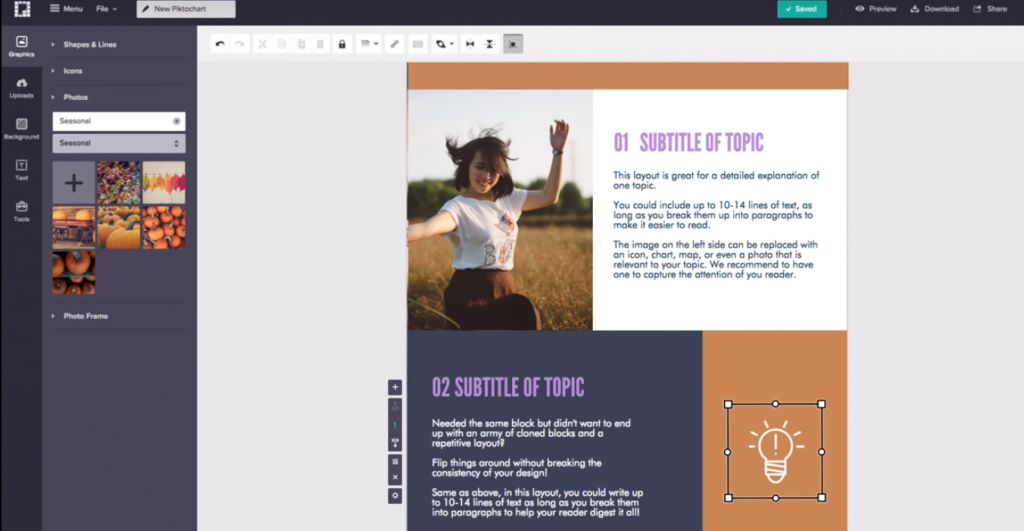Click the Copy icon in toolbar
The height and width of the screenshot is (531, 1024).
[281, 44]
